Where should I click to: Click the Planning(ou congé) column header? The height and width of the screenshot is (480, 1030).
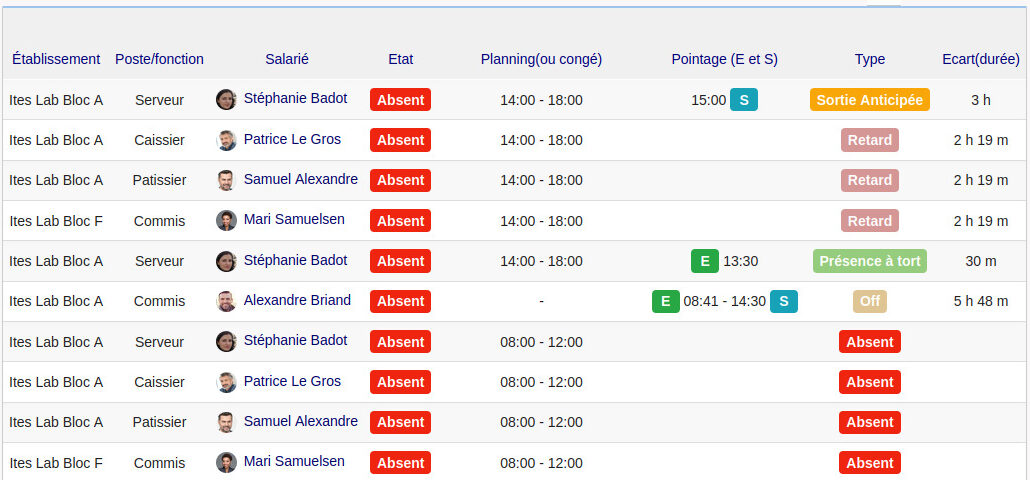tap(541, 59)
